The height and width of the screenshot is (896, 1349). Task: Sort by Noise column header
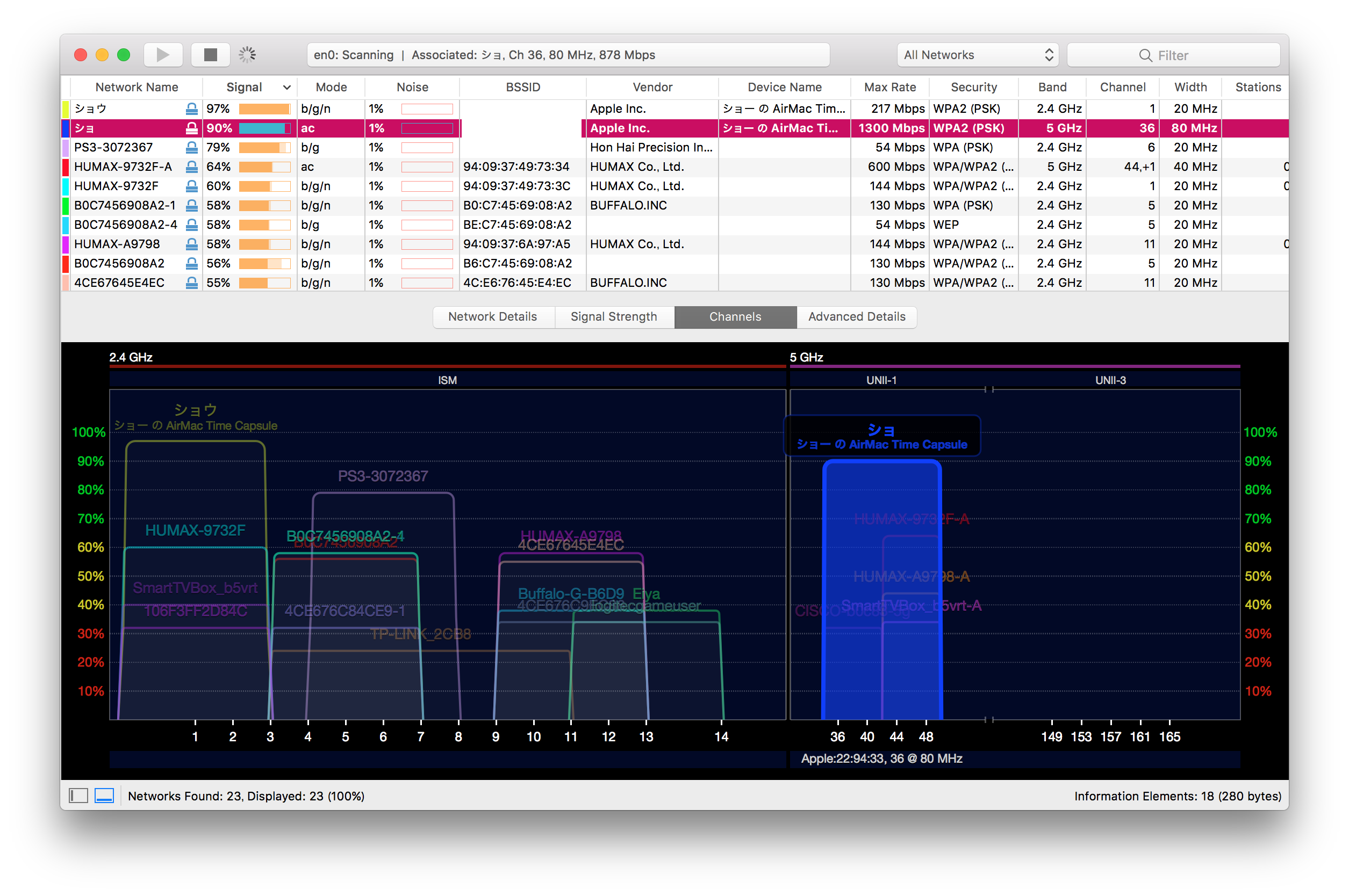[x=412, y=88]
